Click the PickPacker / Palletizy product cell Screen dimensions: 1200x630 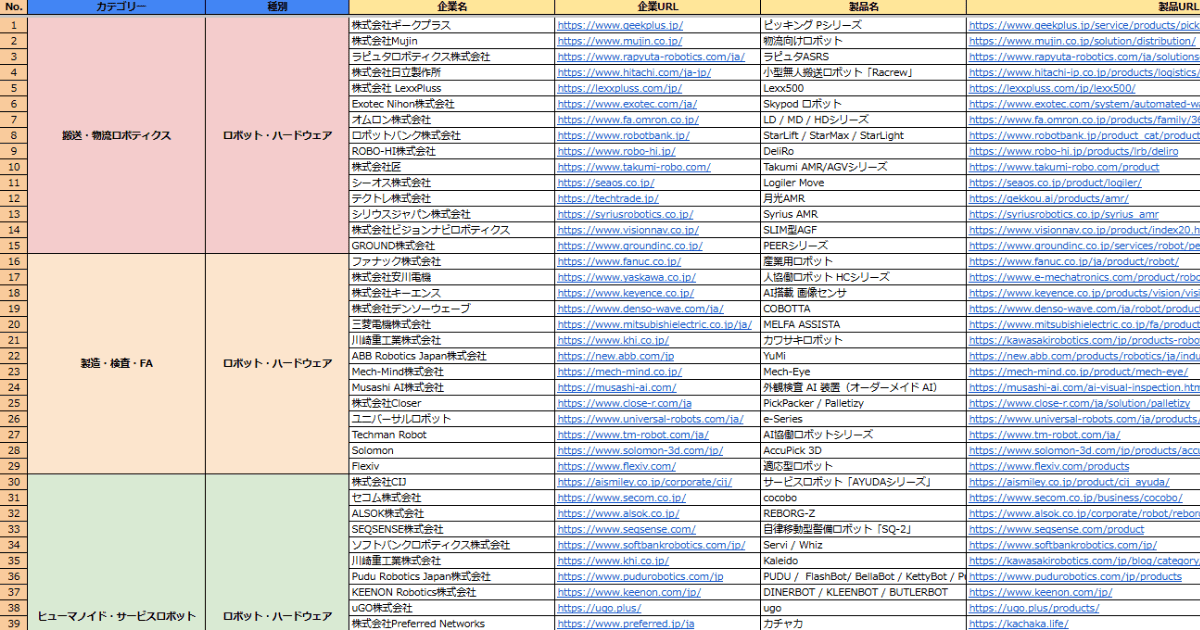pyautogui.click(x=863, y=403)
